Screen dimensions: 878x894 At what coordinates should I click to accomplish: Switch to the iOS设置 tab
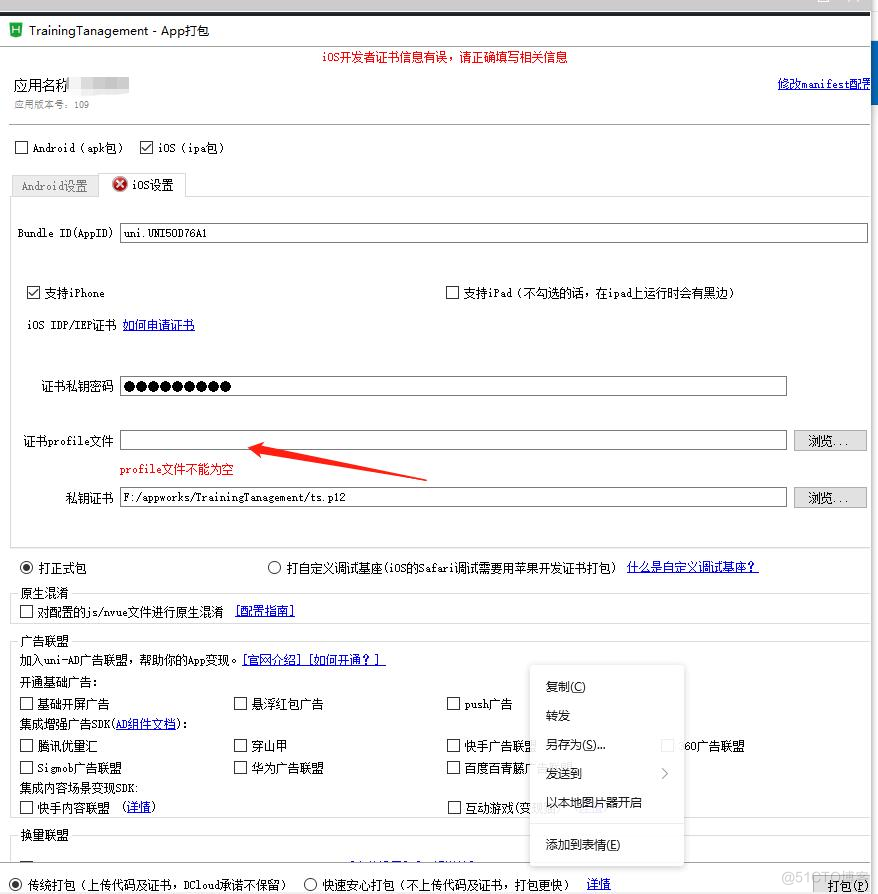[x=143, y=185]
